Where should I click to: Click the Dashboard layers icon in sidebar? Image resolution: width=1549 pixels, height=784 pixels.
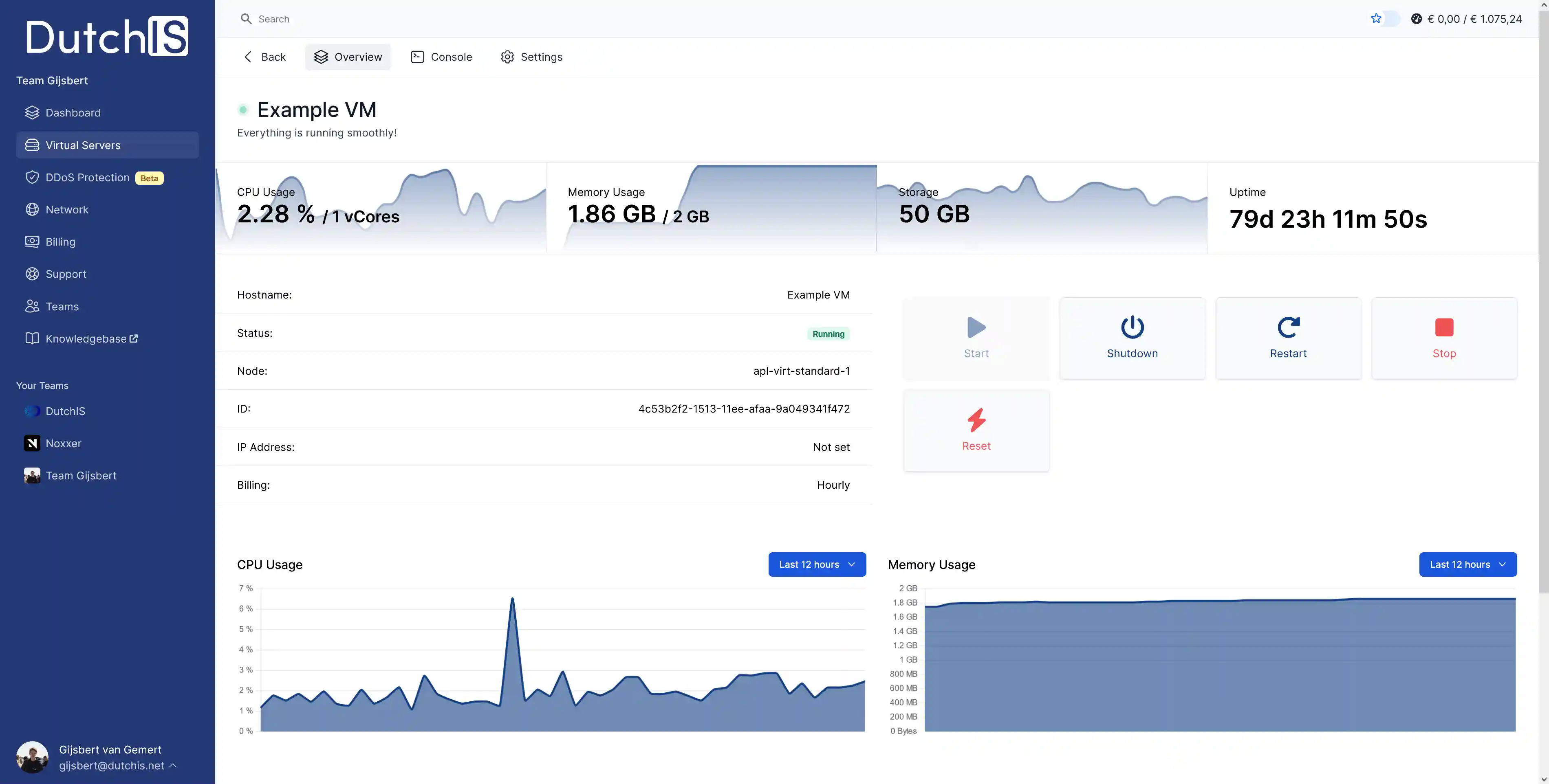click(32, 112)
